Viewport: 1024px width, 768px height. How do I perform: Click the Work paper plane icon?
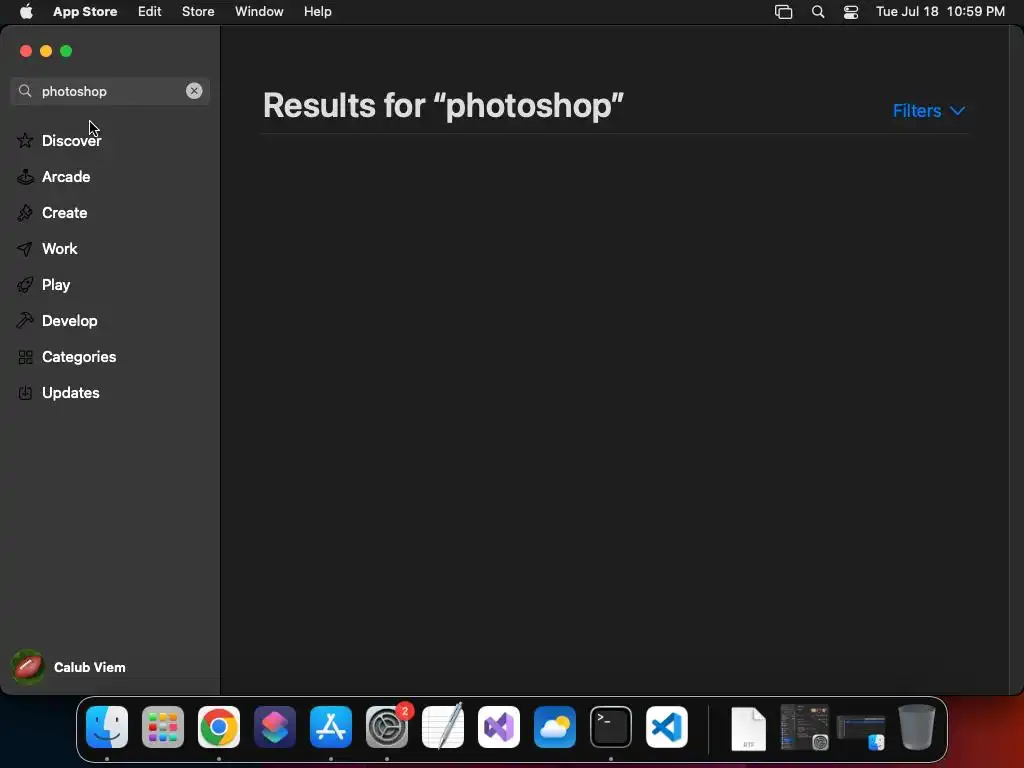tap(25, 249)
